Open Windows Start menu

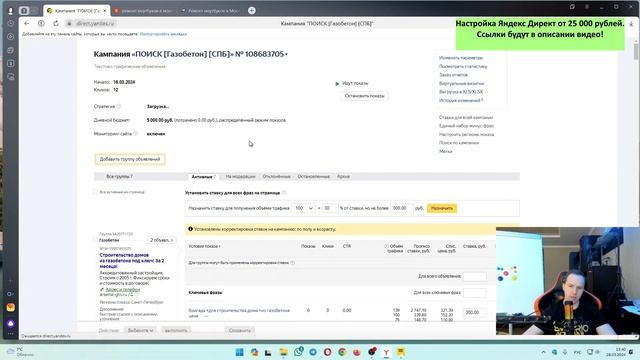click(x=240, y=352)
